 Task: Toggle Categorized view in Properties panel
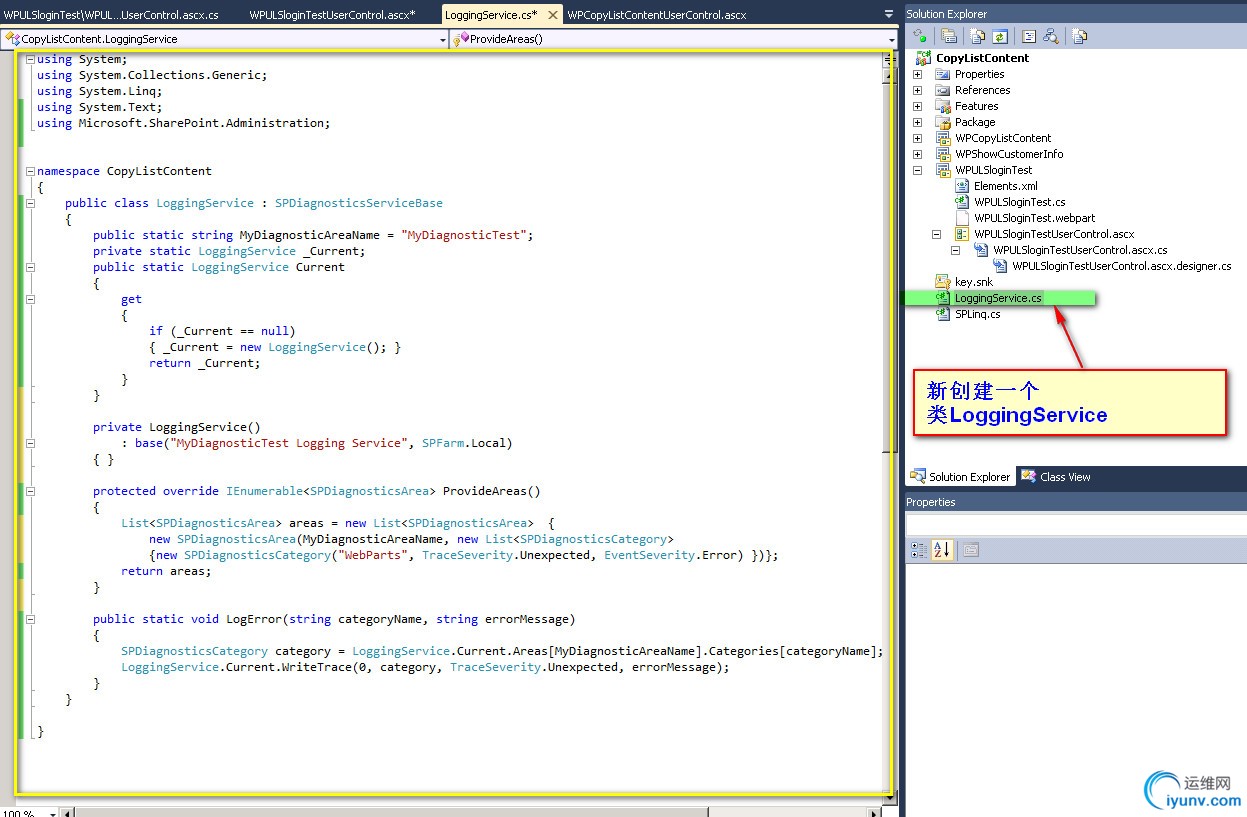pos(920,550)
